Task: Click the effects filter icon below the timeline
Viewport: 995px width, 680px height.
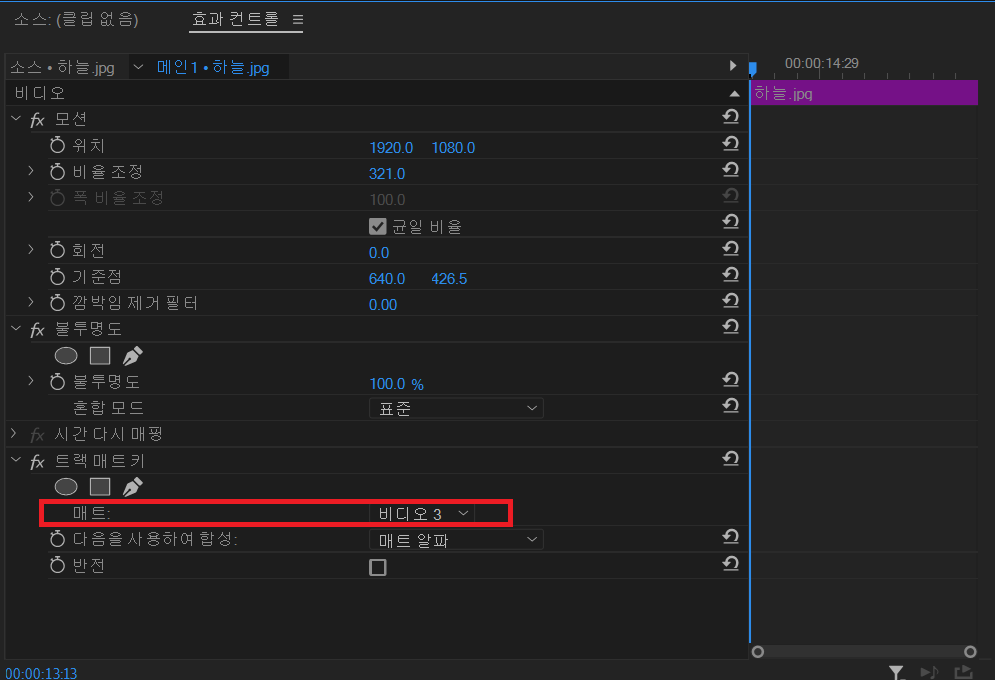Action: tap(897, 671)
